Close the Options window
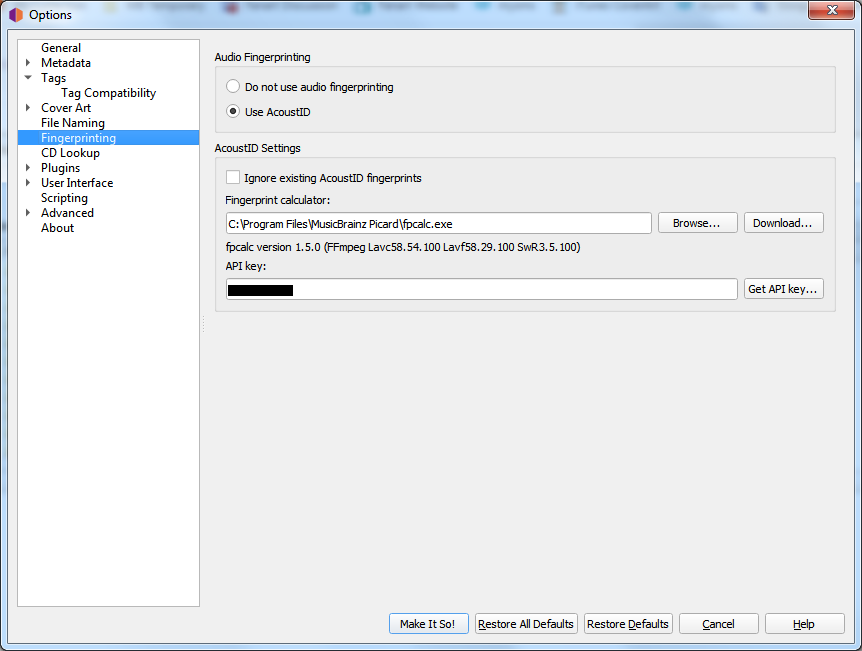Screen dimensions: 862x651 pos(831,10)
